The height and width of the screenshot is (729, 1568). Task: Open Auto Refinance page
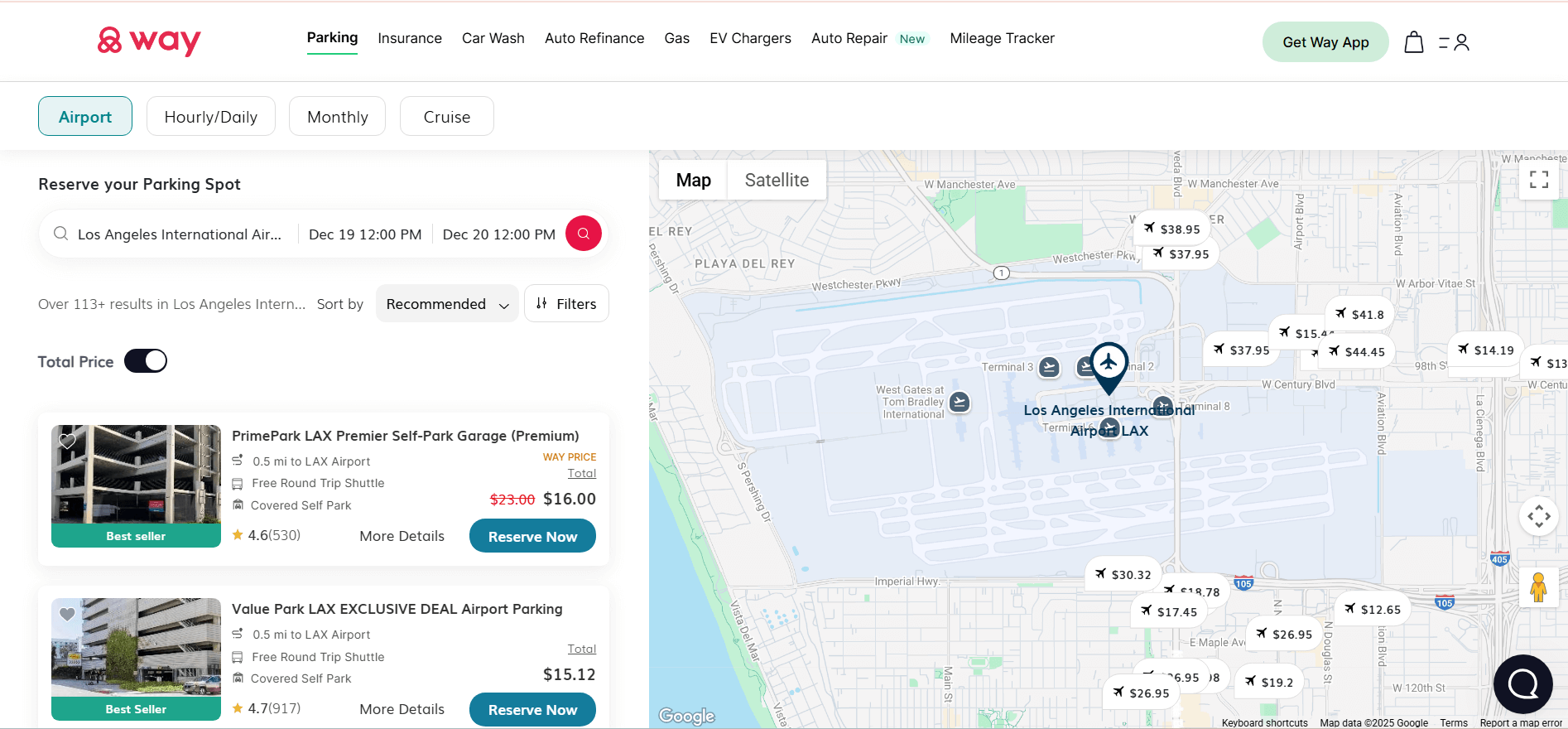(594, 38)
